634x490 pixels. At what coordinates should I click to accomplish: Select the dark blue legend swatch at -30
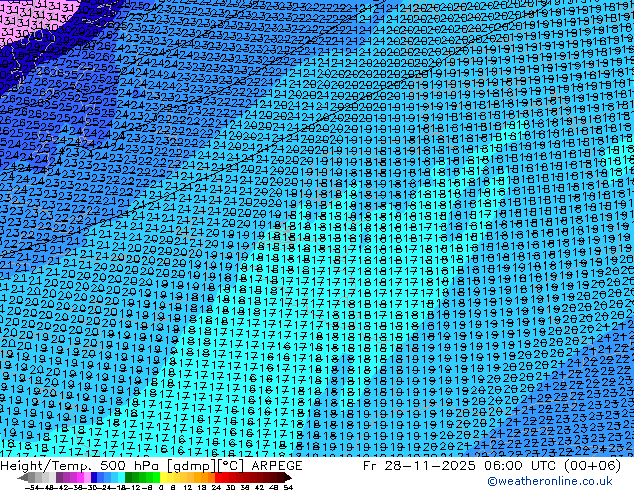pos(94,477)
